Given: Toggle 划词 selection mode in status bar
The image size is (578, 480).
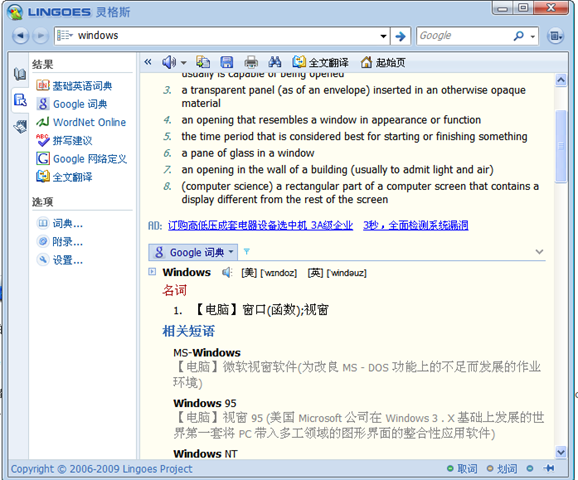Looking at the screenshot, I should 502,469.
